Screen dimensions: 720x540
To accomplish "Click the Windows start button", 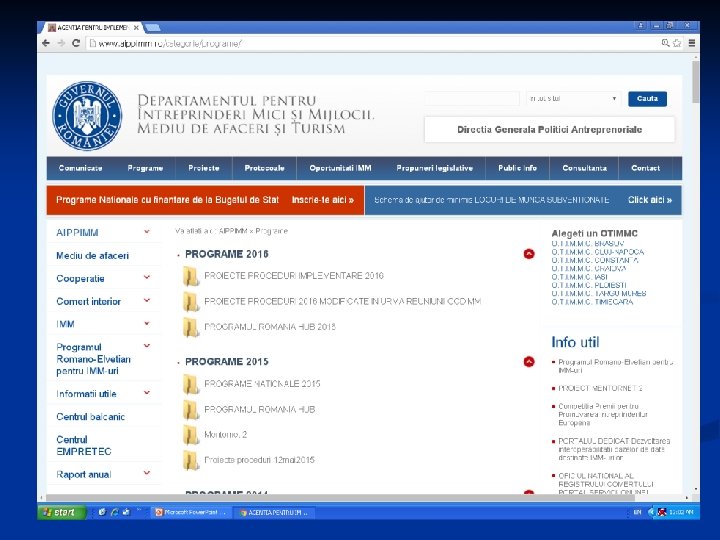I will pos(62,512).
